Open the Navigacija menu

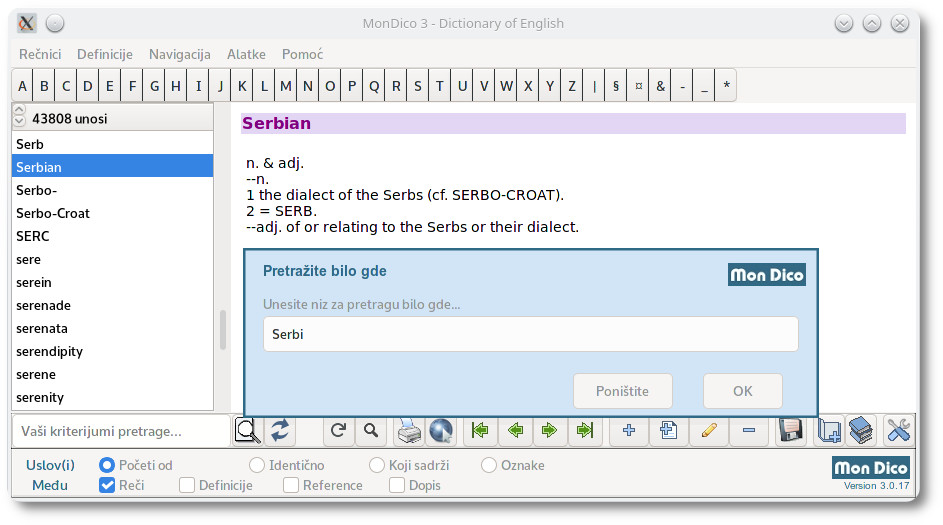180,54
